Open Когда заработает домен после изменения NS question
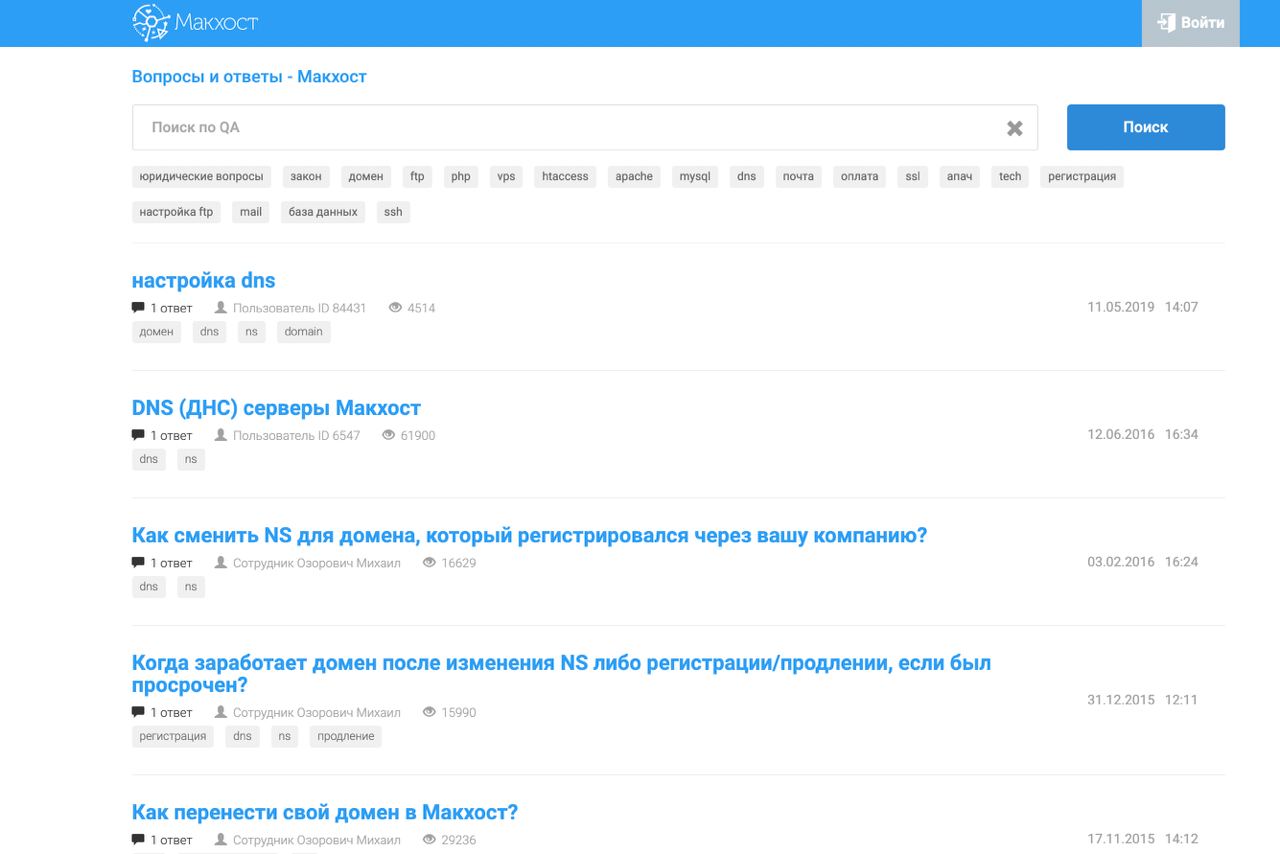 (561, 674)
